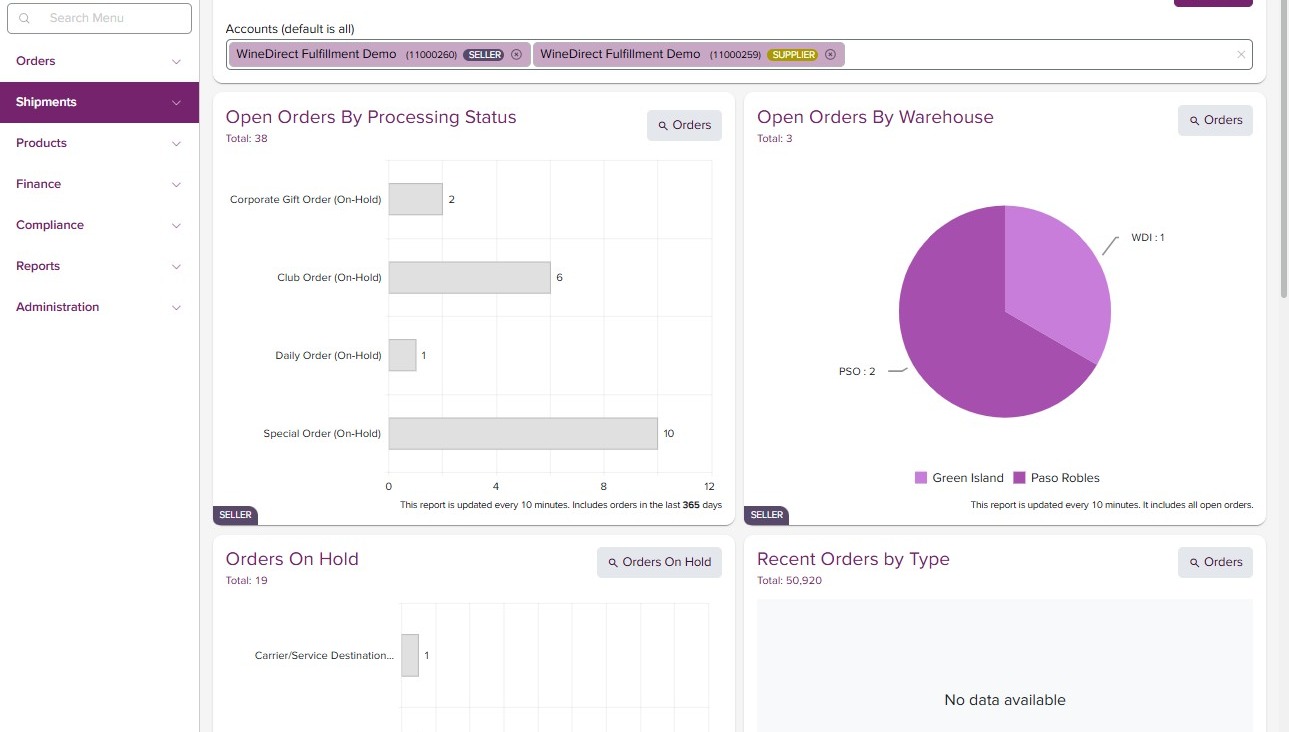Open the Reports sidebar menu
Image resolution: width=1289 pixels, height=732 pixels.
coord(99,266)
